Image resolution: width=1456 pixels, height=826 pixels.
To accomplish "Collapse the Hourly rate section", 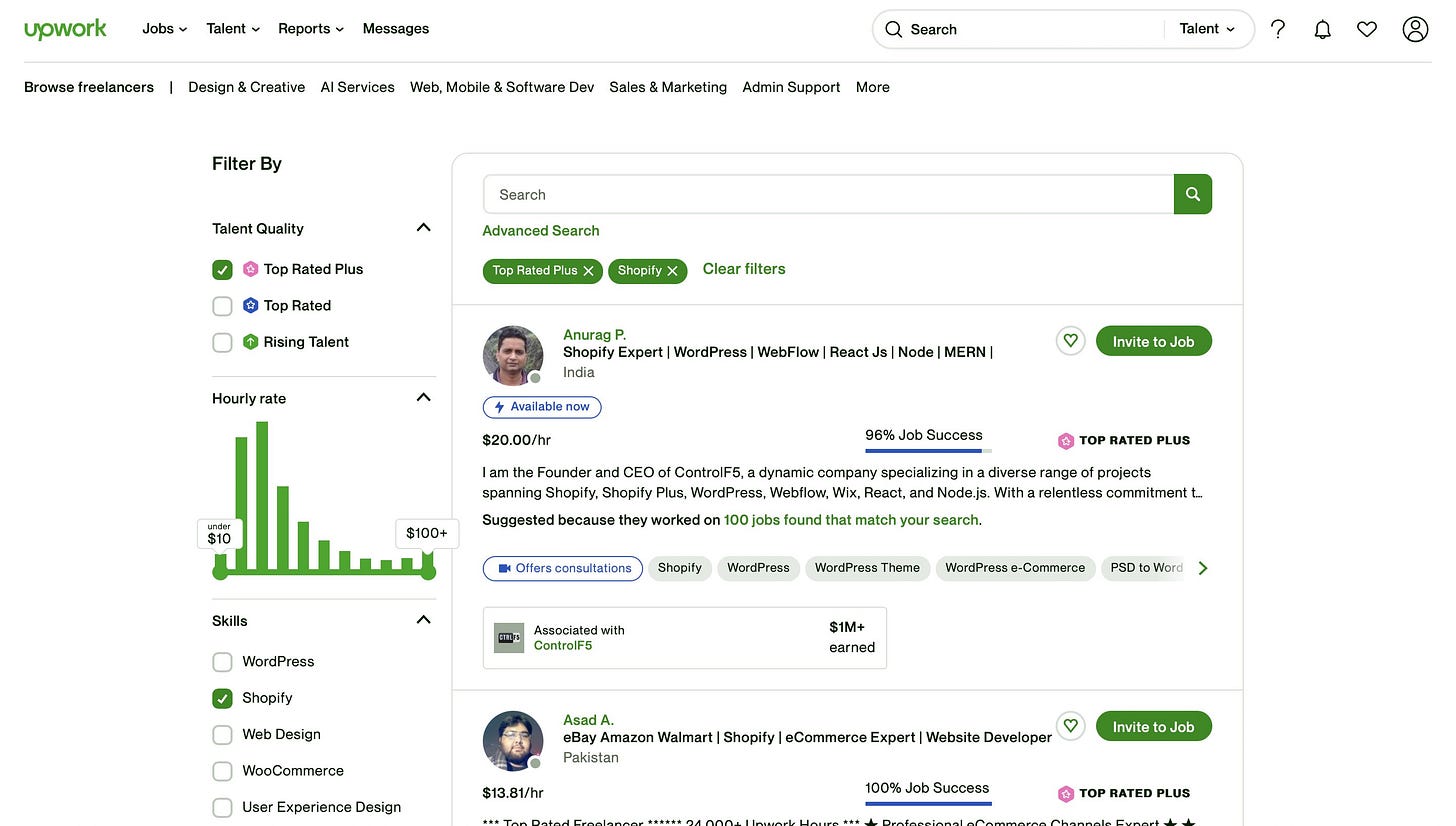I will 423,398.
